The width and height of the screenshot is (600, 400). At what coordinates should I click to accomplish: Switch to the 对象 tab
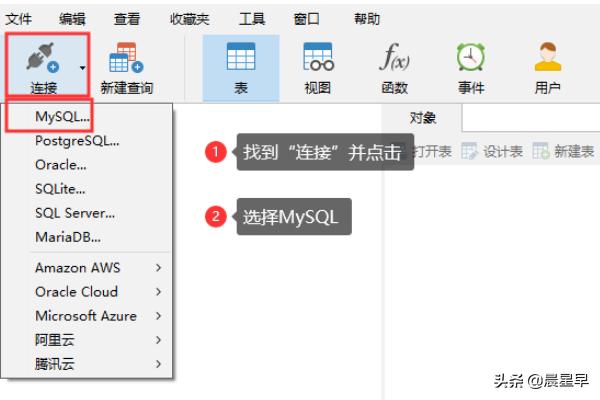coord(422,118)
